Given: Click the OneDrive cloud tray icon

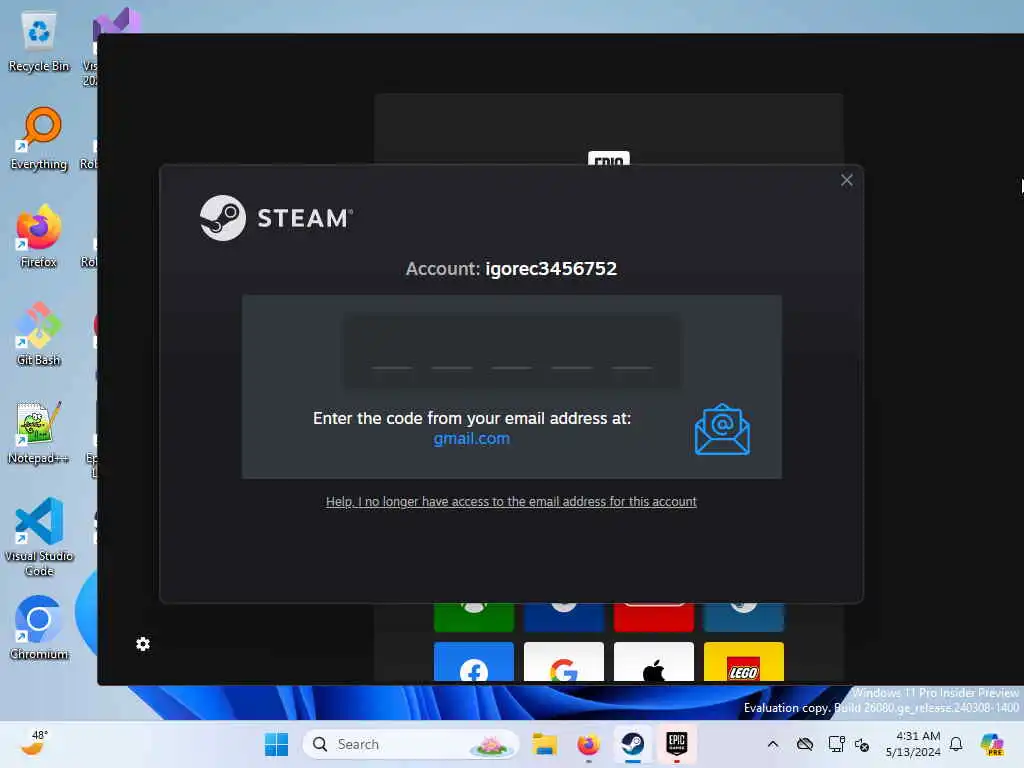Looking at the screenshot, I should [805, 744].
